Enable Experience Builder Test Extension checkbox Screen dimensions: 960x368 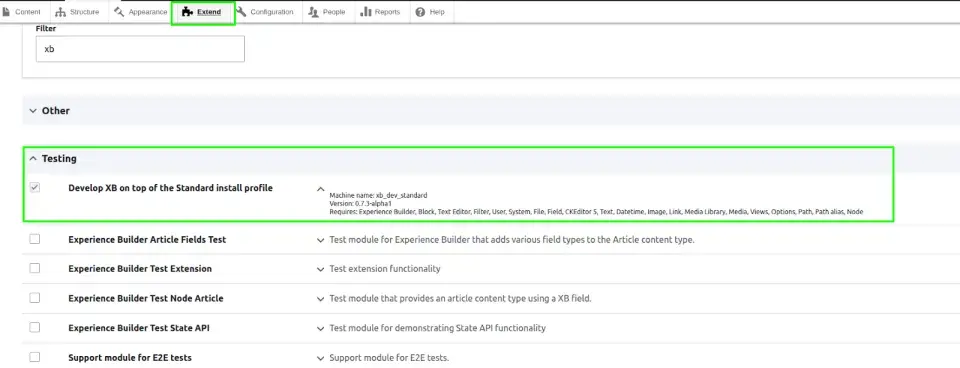point(35,268)
